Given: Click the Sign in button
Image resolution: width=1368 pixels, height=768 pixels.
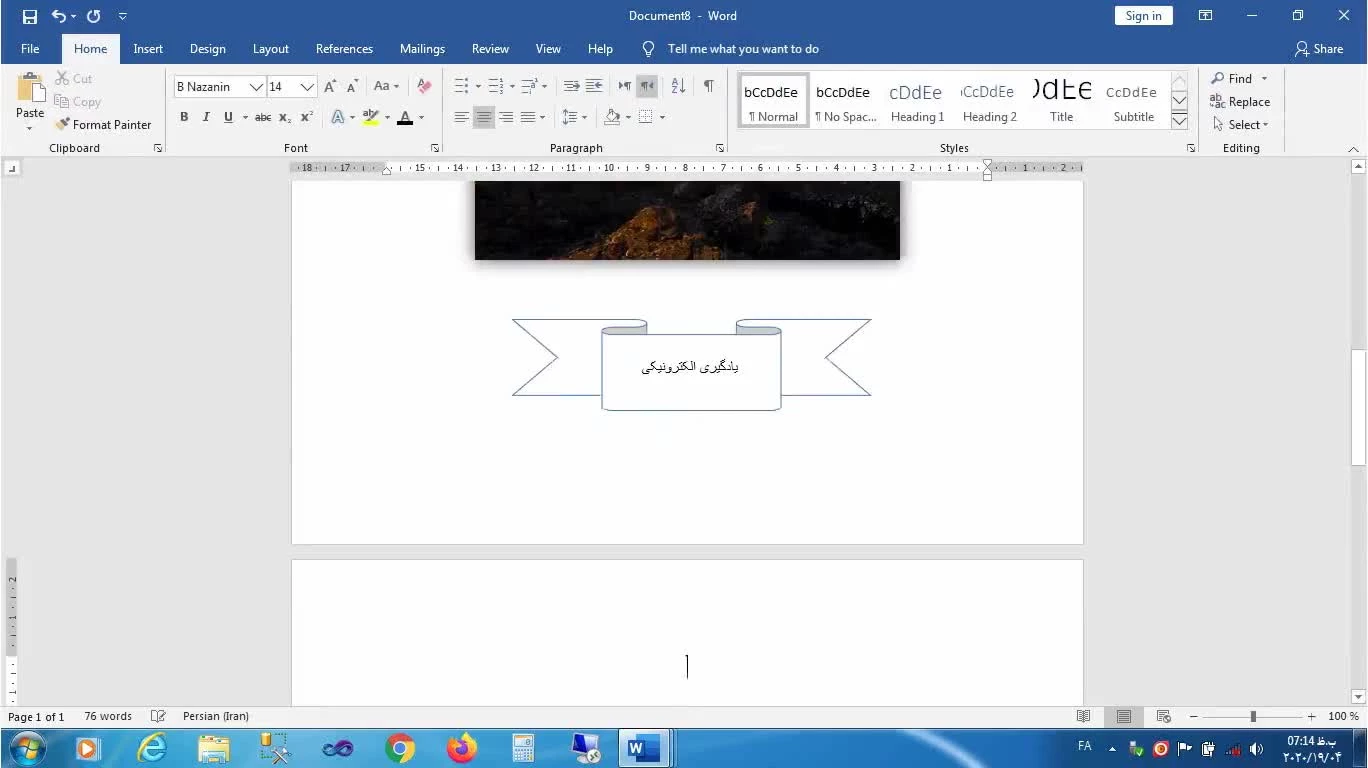Looking at the screenshot, I should point(1143,16).
